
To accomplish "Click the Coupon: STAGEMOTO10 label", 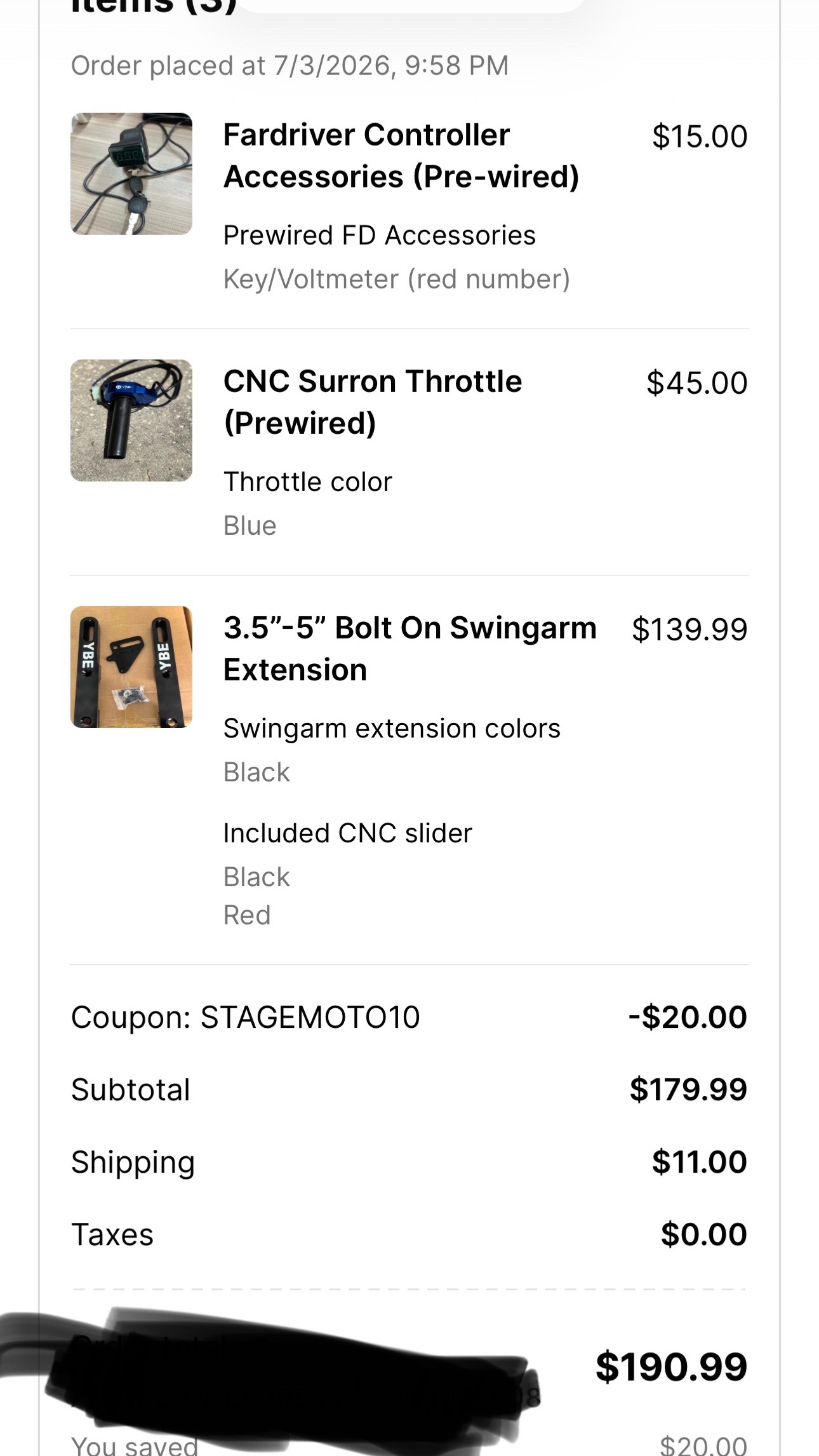I will click(246, 1017).
